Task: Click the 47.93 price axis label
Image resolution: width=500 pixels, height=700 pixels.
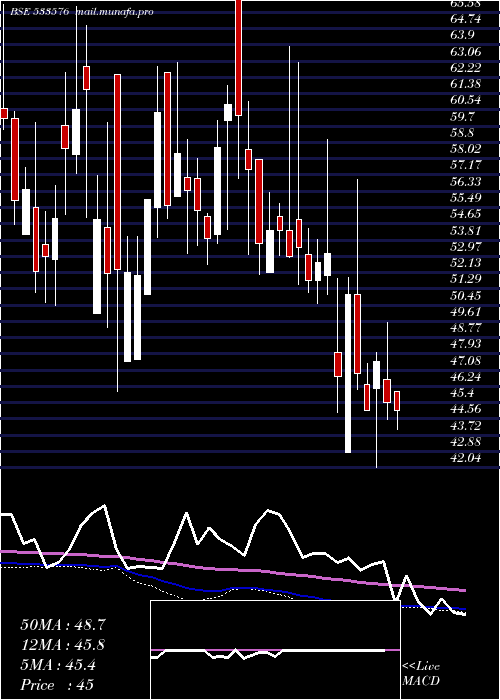Action: click(x=466, y=344)
